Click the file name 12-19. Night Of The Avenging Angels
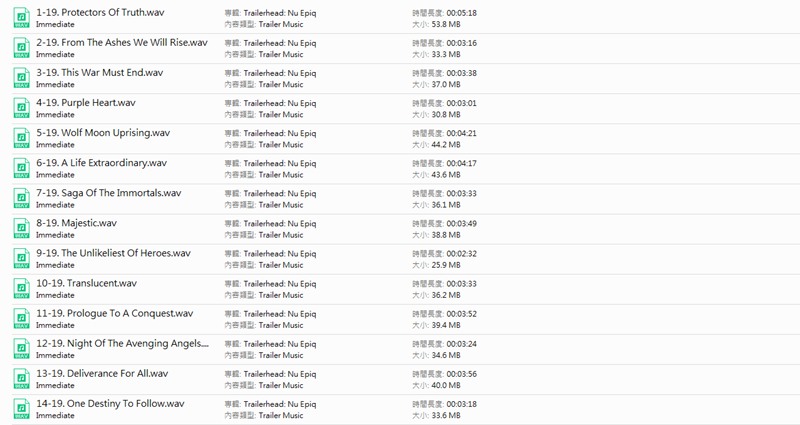This screenshot has height=425, width=800. click(122, 343)
